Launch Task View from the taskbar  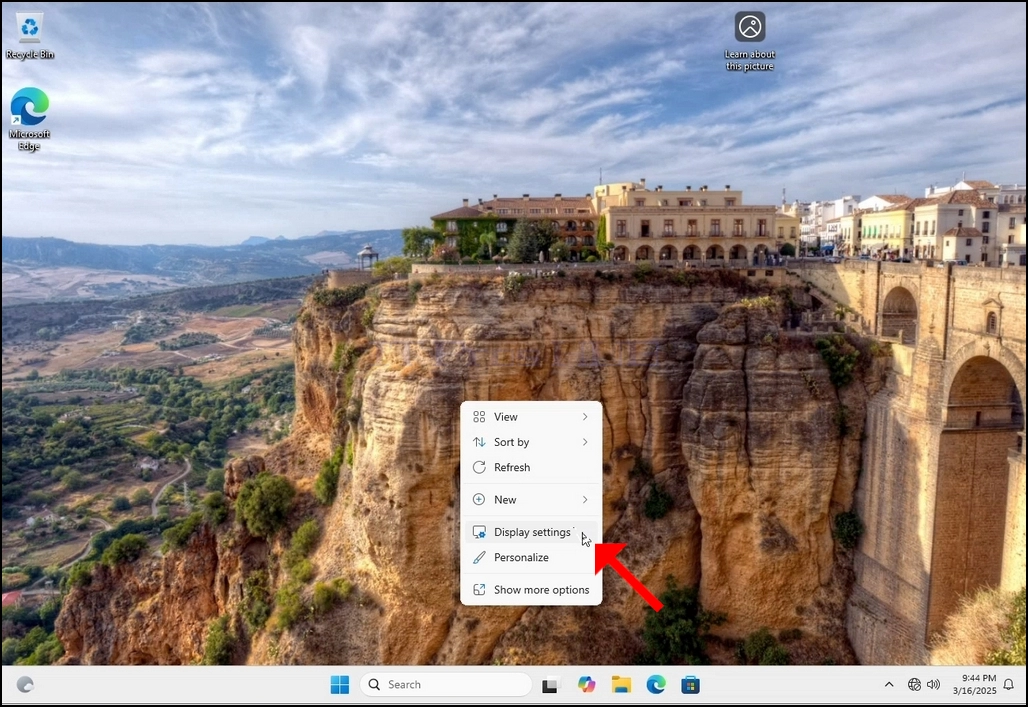pyautogui.click(x=550, y=685)
